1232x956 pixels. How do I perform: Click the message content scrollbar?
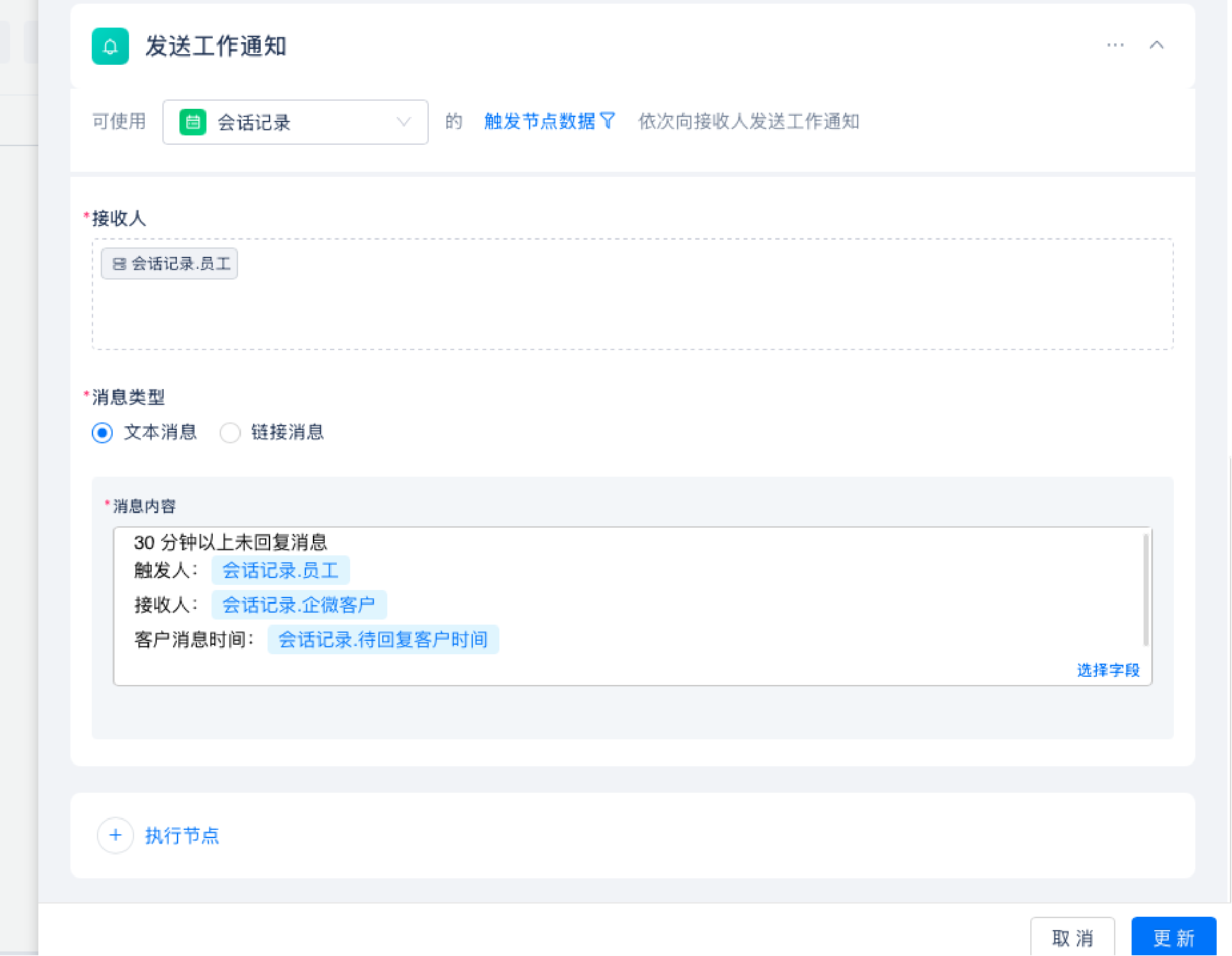pyautogui.click(x=1145, y=589)
